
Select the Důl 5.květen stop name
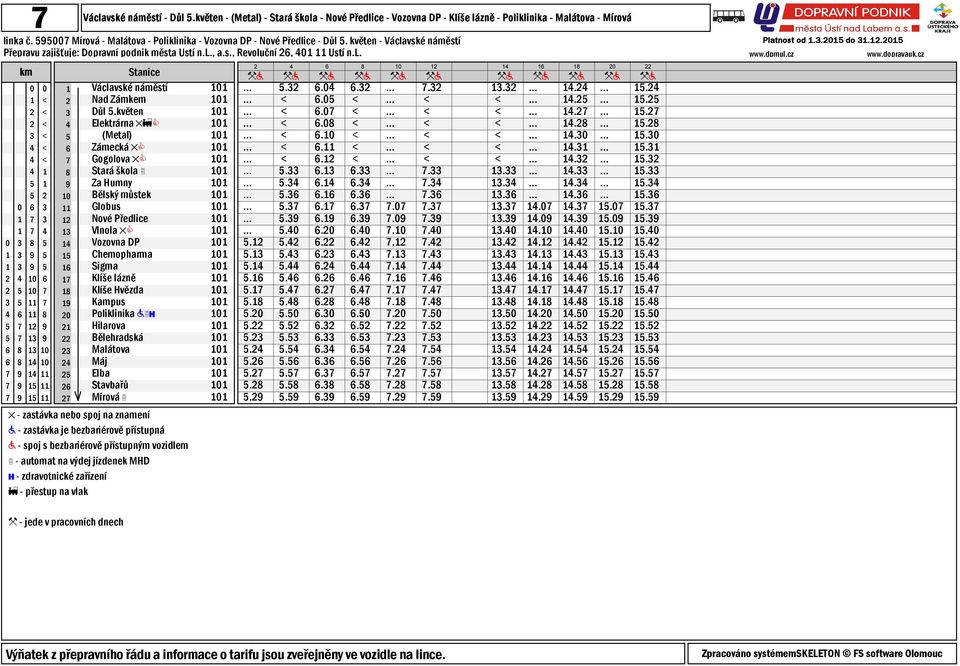point(118,111)
